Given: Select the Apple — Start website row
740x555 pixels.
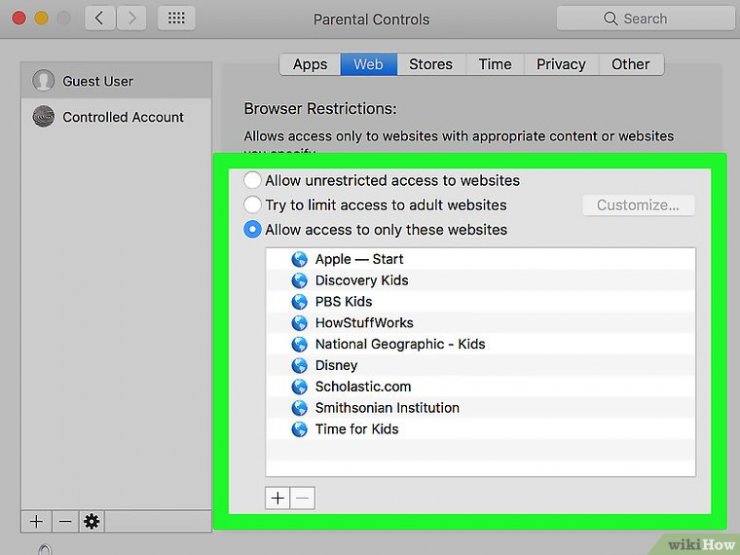Looking at the screenshot, I should [480, 259].
